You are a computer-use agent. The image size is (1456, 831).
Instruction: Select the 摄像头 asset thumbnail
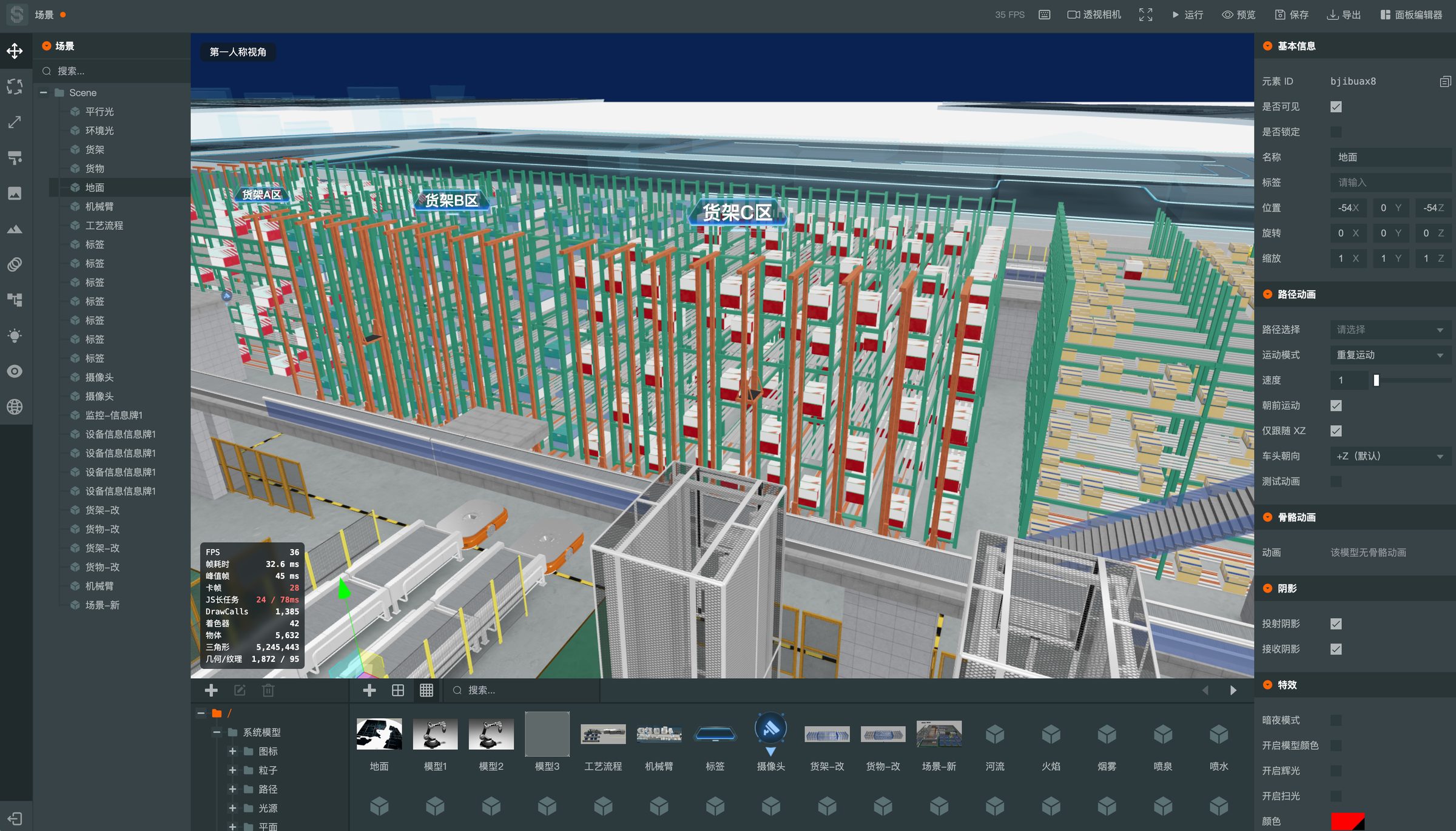tap(771, 734)
